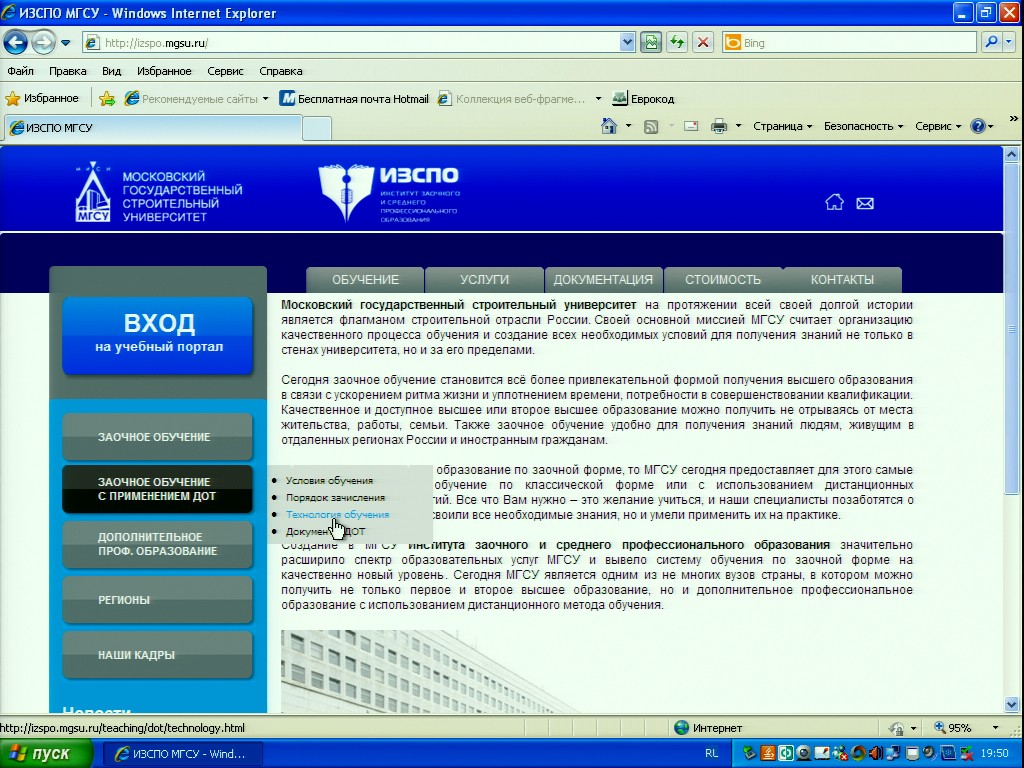Click the Compatibility View icon
Viewport: 1024px width, 768px height.
(651, 43)
